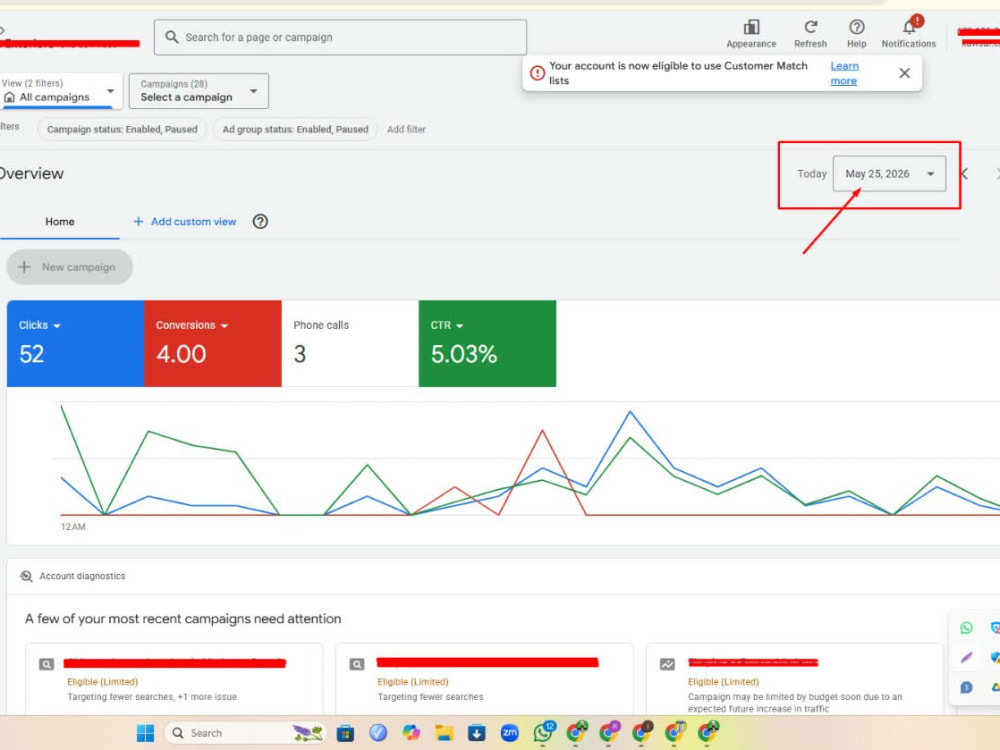Select the Phone calls scorecard

(349, 343)
